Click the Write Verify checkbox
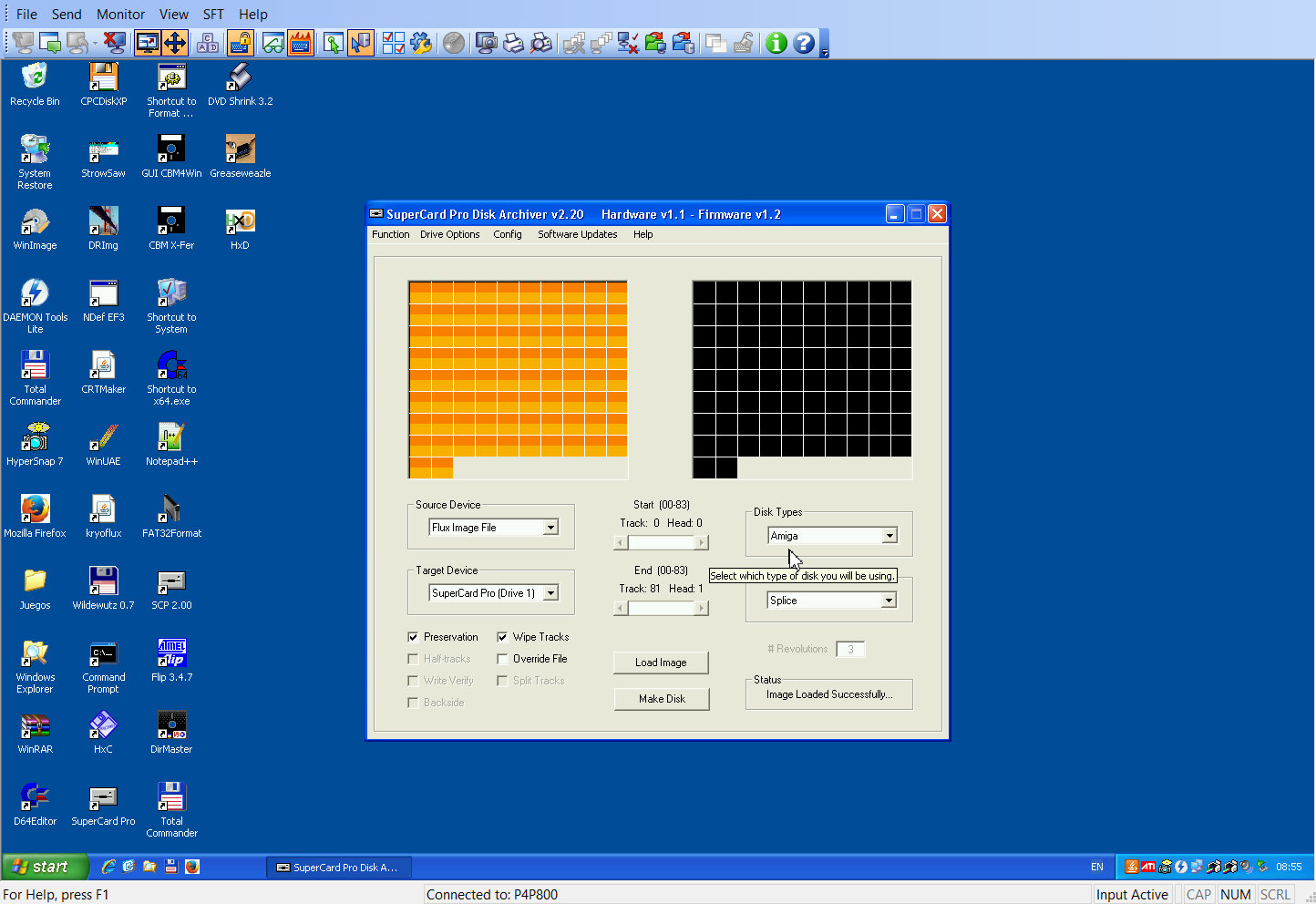Image resolution: width=1316 pixels, height=904 pixels. point(413,681)
